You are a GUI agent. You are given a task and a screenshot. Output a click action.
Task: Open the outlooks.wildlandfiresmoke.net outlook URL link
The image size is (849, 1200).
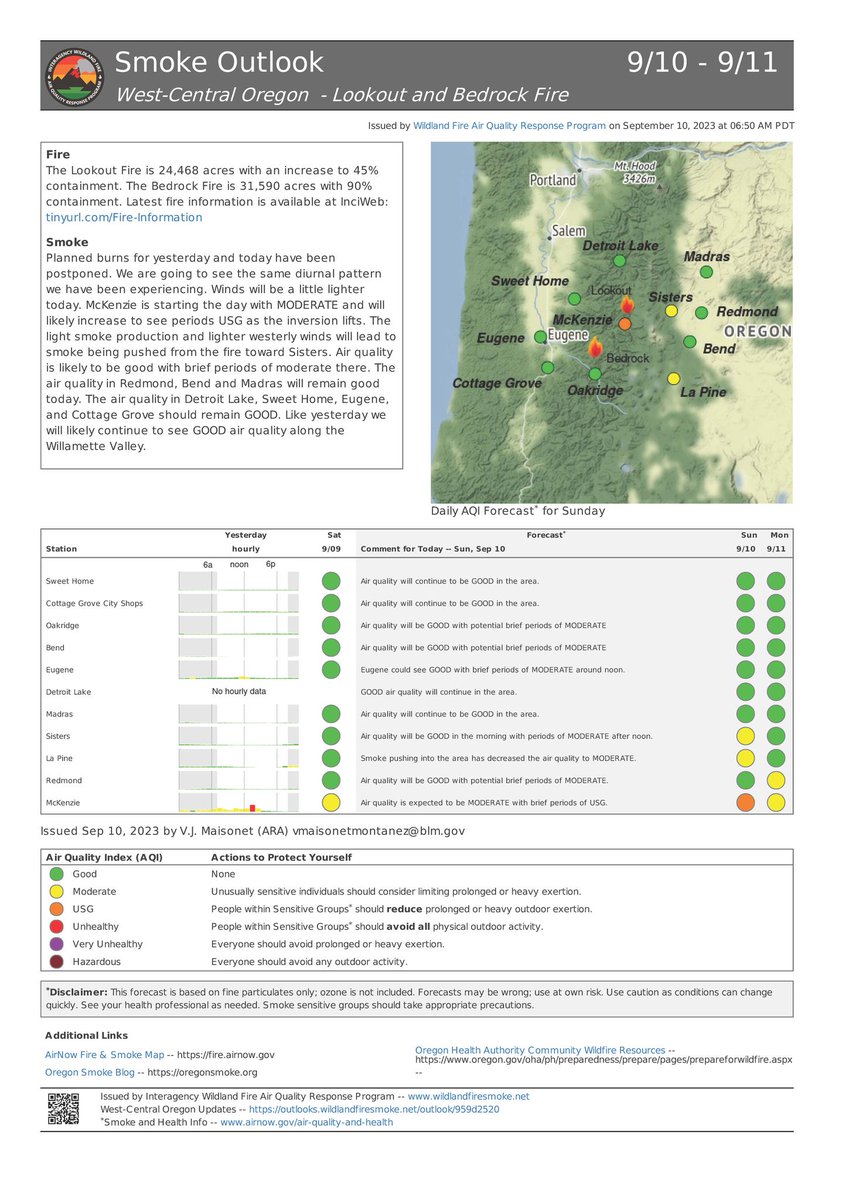pyautogui.click(x=374, y=1109)
